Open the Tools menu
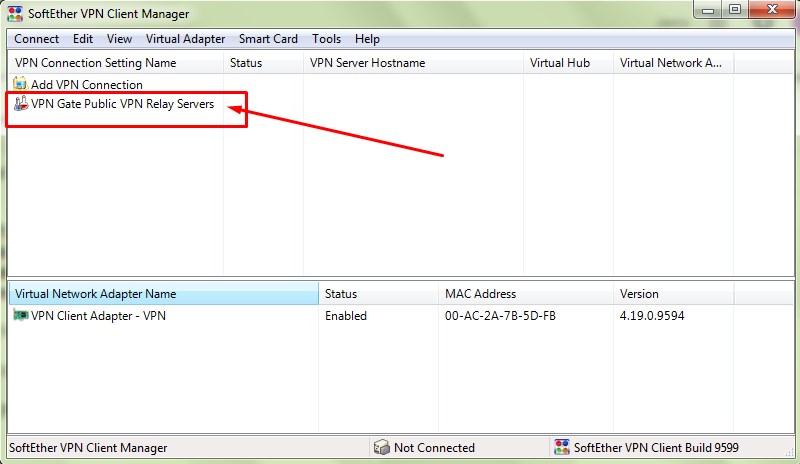The image size is (800, 464). (326, 39)
